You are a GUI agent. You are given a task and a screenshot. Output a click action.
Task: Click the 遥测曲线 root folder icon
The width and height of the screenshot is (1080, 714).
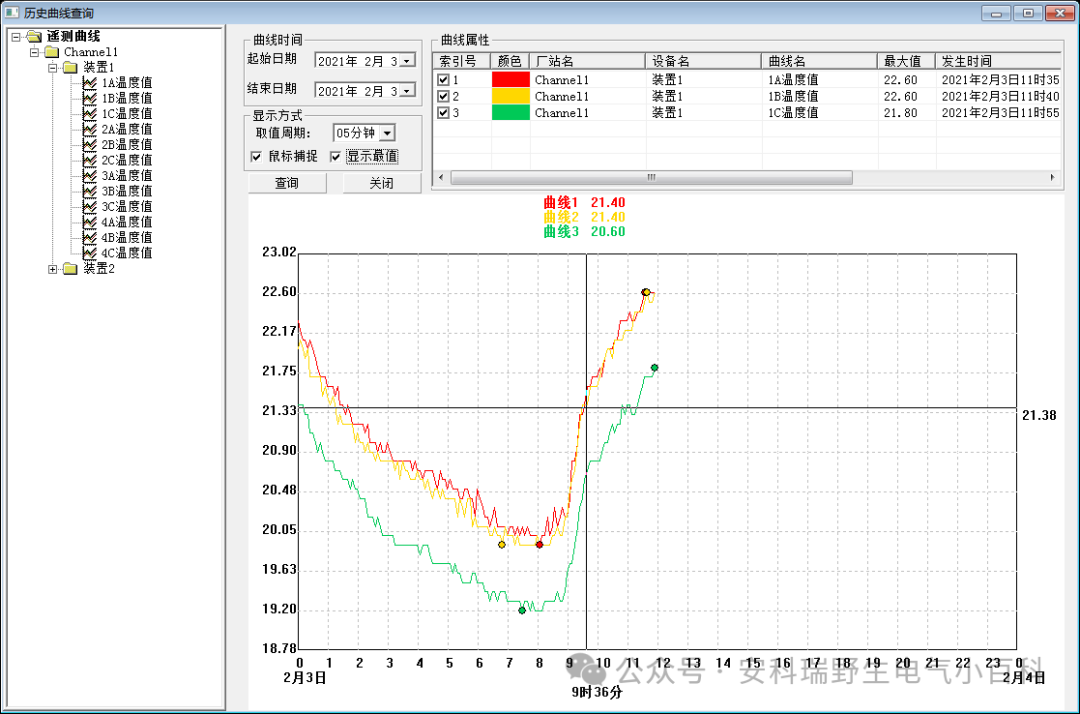point(34,36)
